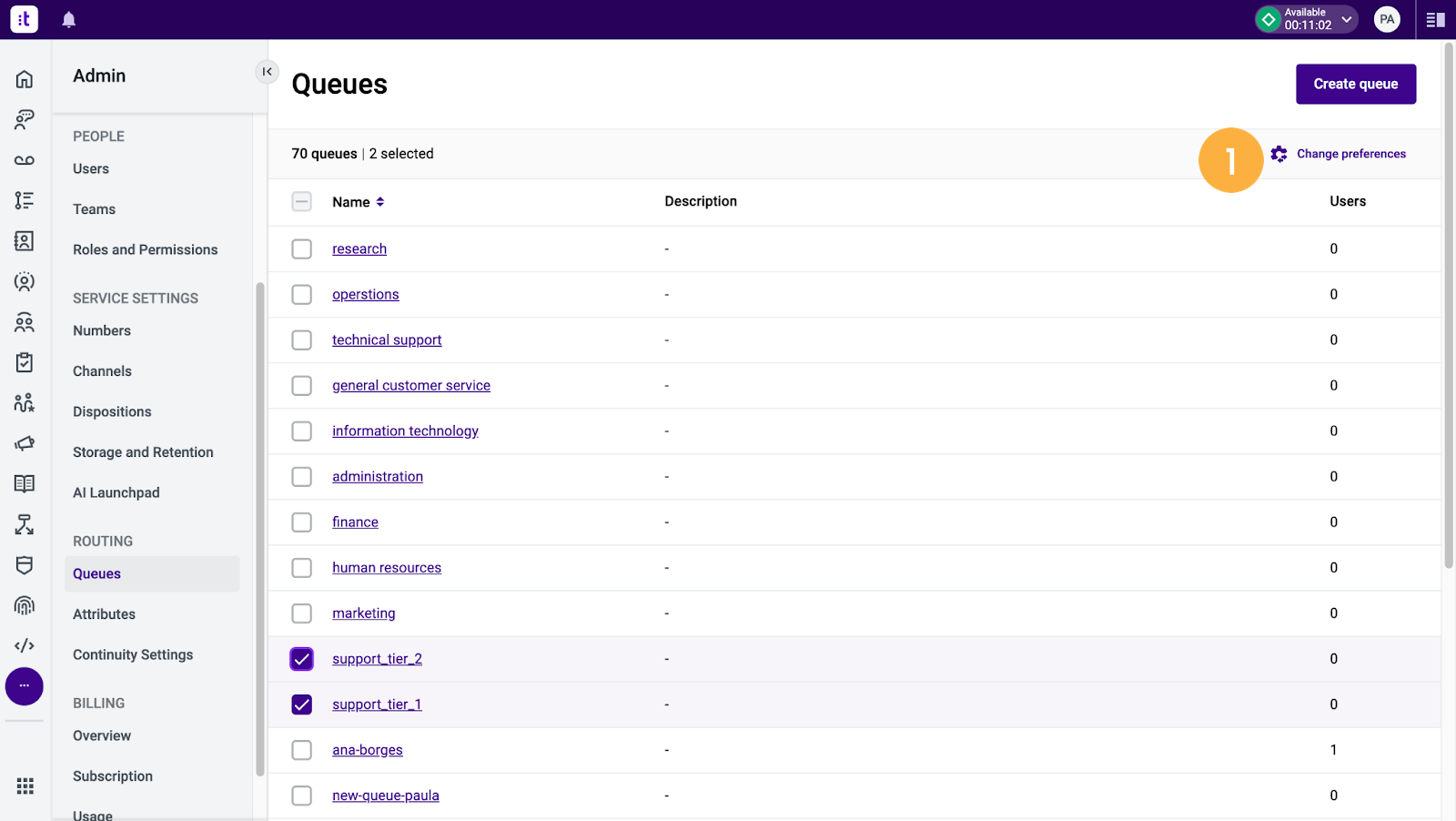
Task: Uncheck the support_tier_1 checkbox
Action: click(x=302, y=704)
